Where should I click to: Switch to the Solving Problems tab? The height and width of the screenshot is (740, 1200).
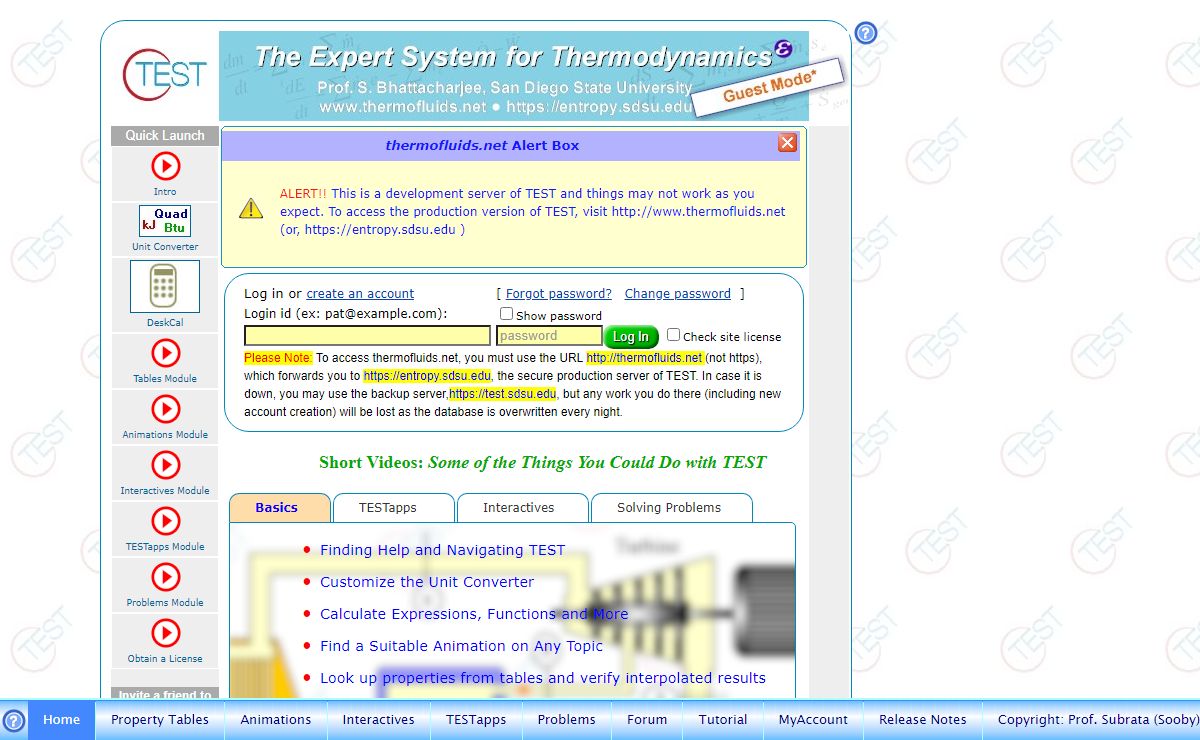672,508
